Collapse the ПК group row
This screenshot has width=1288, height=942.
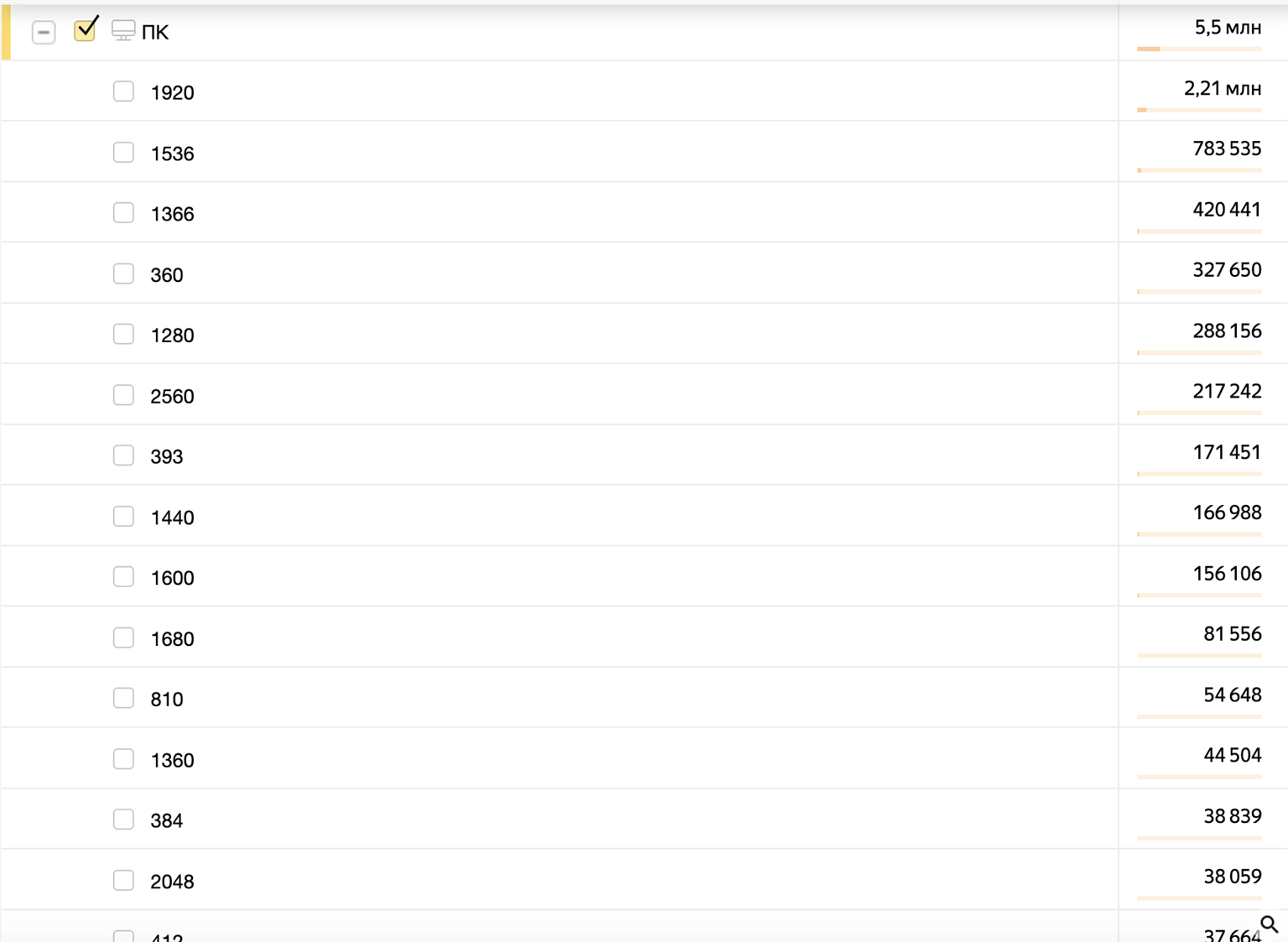(44, 32)
